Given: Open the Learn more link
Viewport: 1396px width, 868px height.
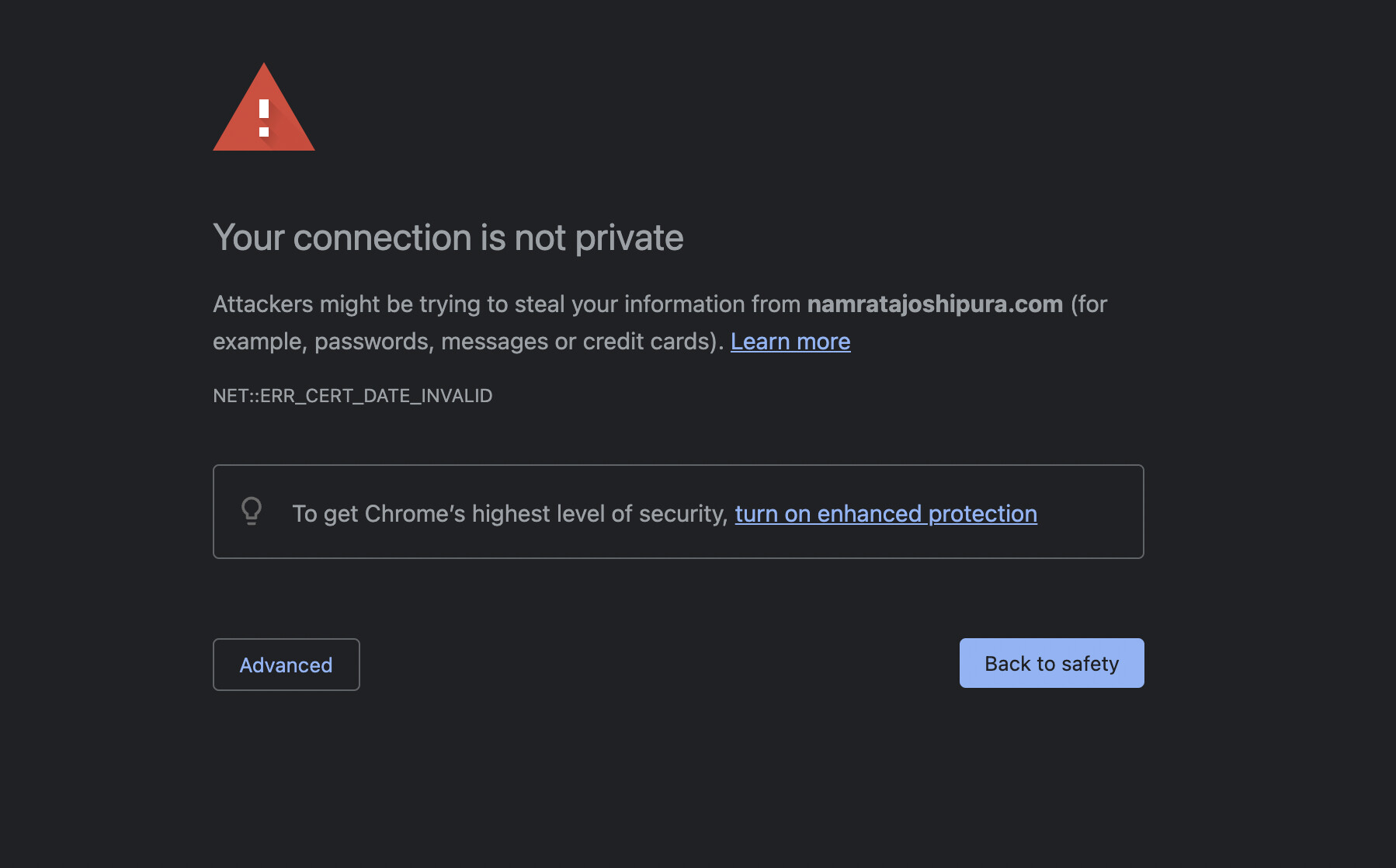Looking at the screenshot, I should tap(790, 342).
